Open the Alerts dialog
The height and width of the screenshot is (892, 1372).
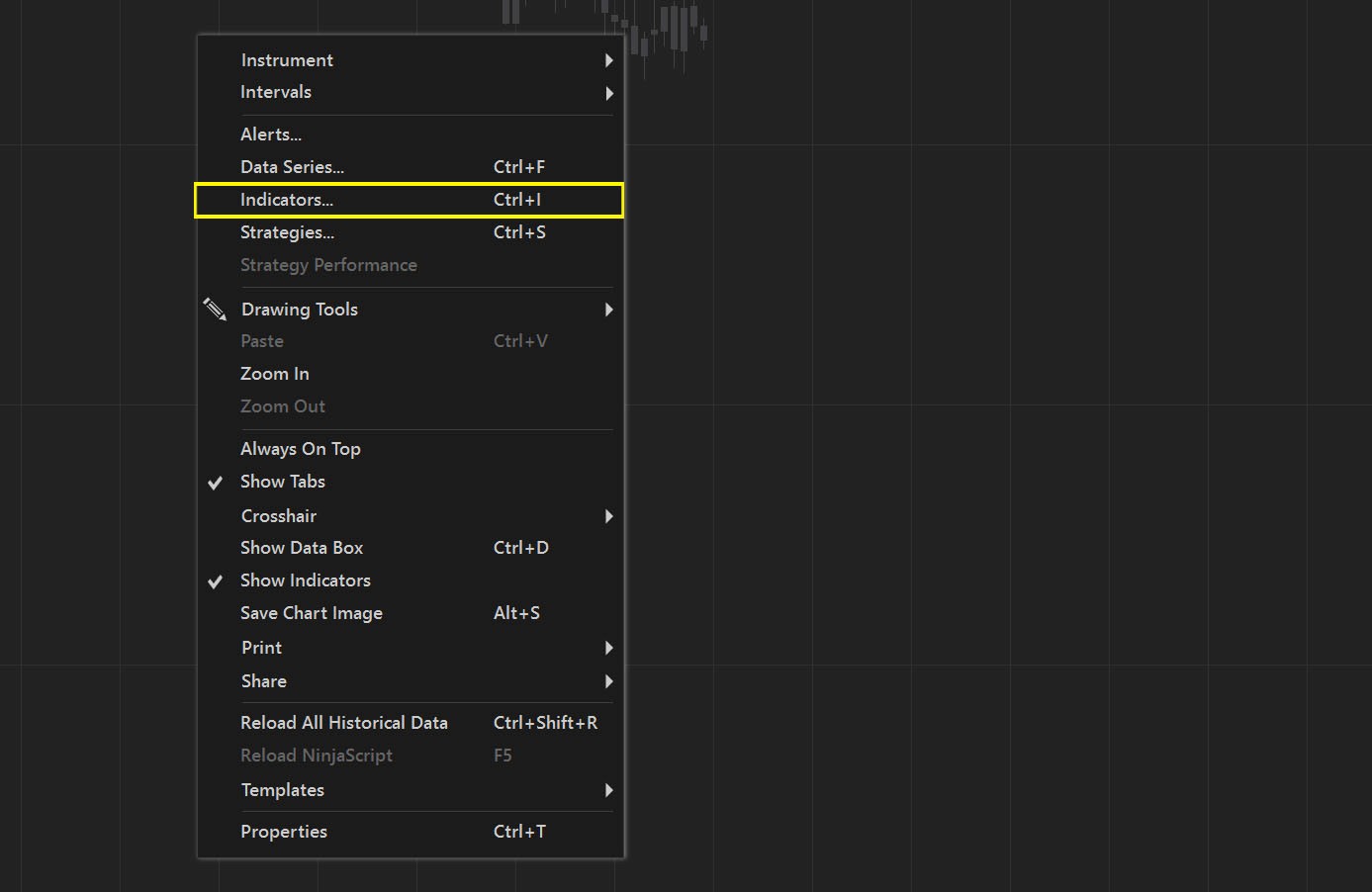270,134
